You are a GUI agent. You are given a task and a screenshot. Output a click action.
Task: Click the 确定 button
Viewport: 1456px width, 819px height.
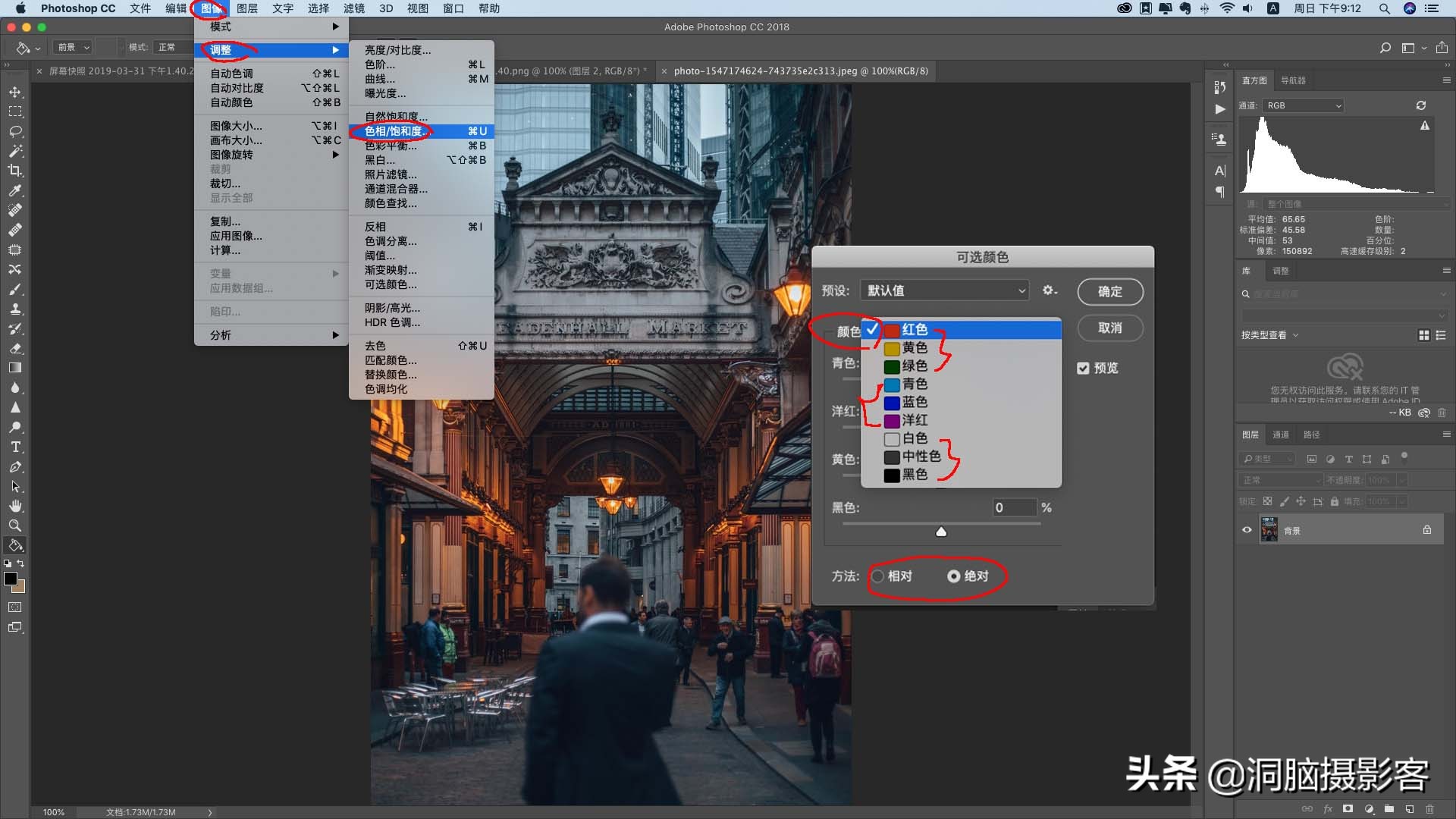1110,292
